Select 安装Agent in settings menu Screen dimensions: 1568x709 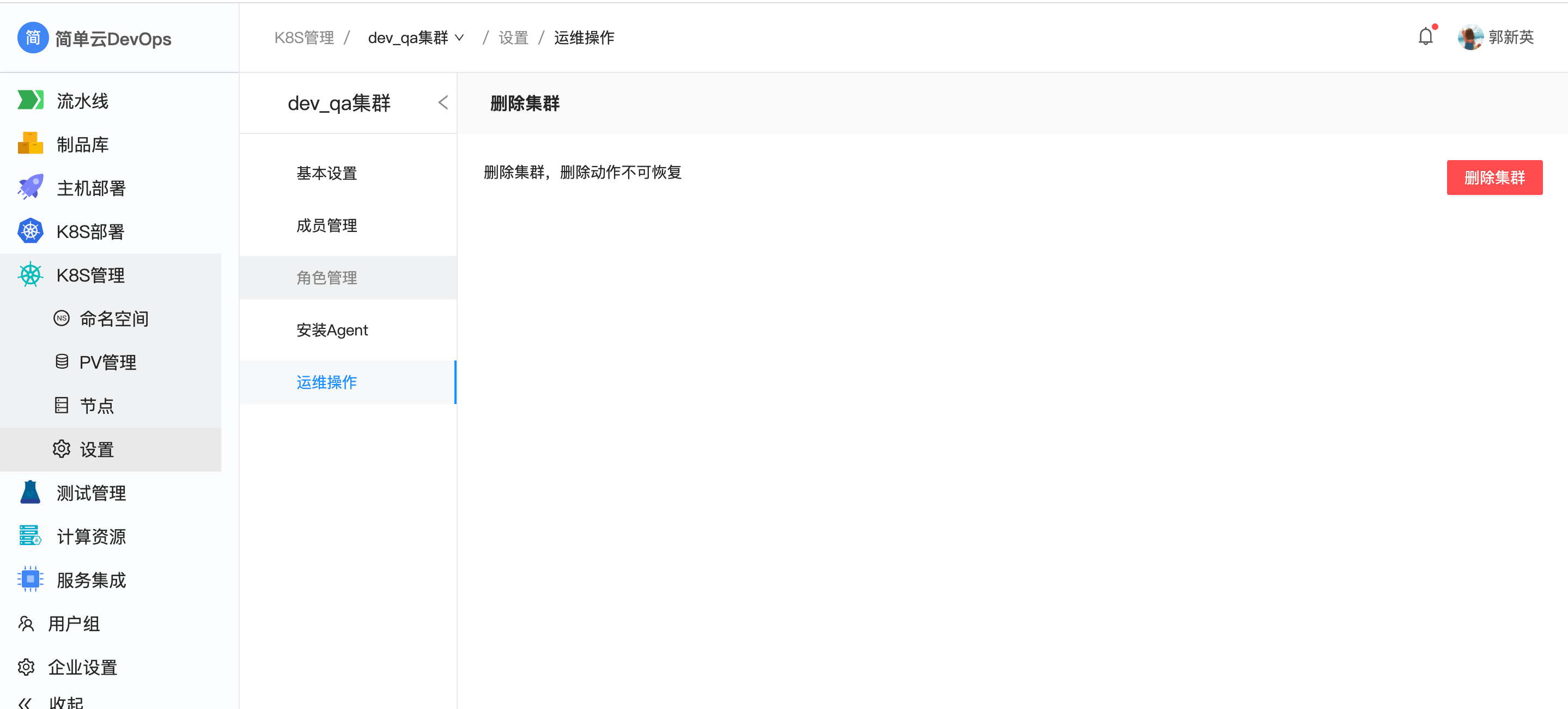332,331
